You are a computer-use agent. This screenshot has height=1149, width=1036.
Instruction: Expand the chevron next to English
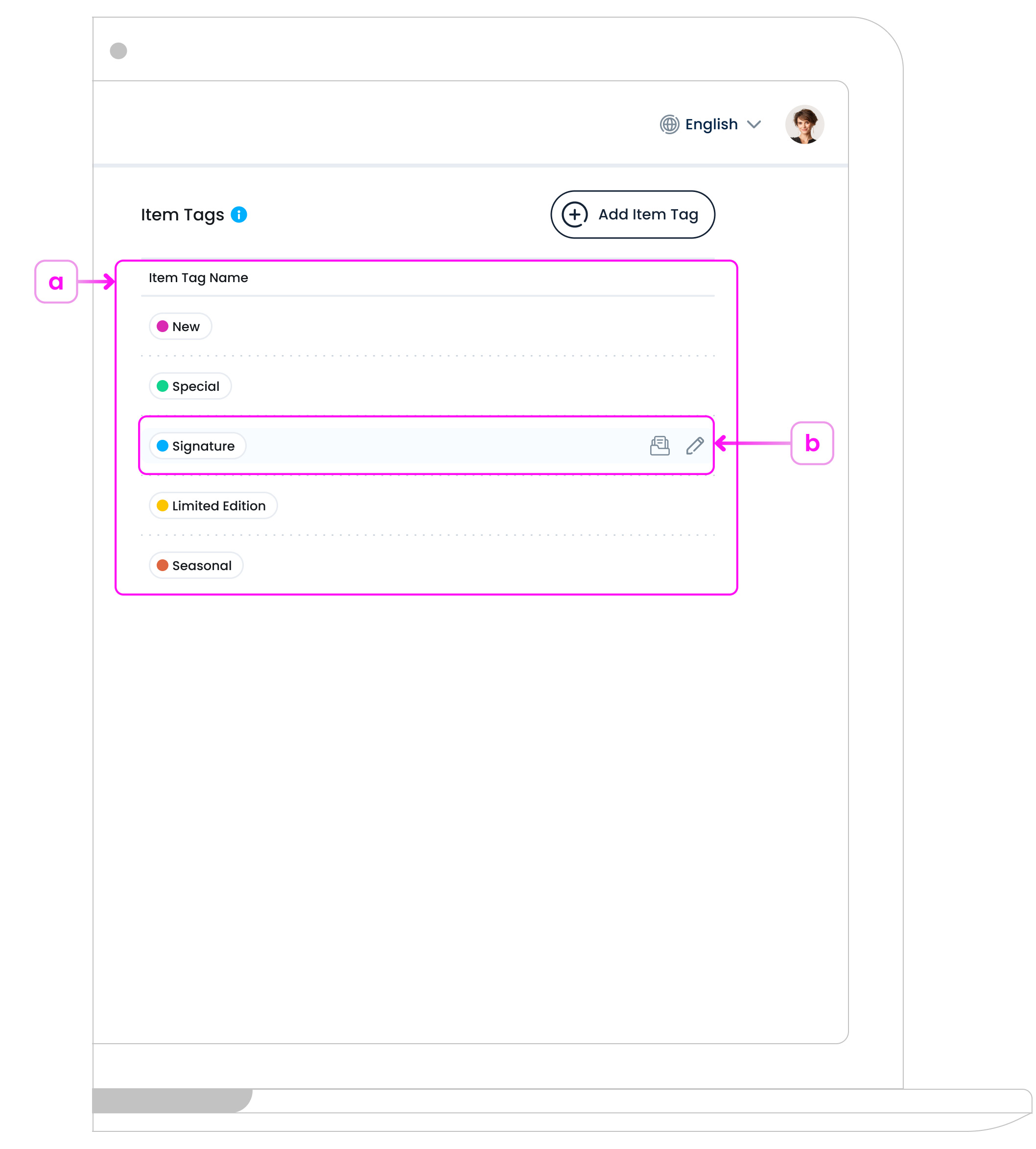[x=753, y=124]
